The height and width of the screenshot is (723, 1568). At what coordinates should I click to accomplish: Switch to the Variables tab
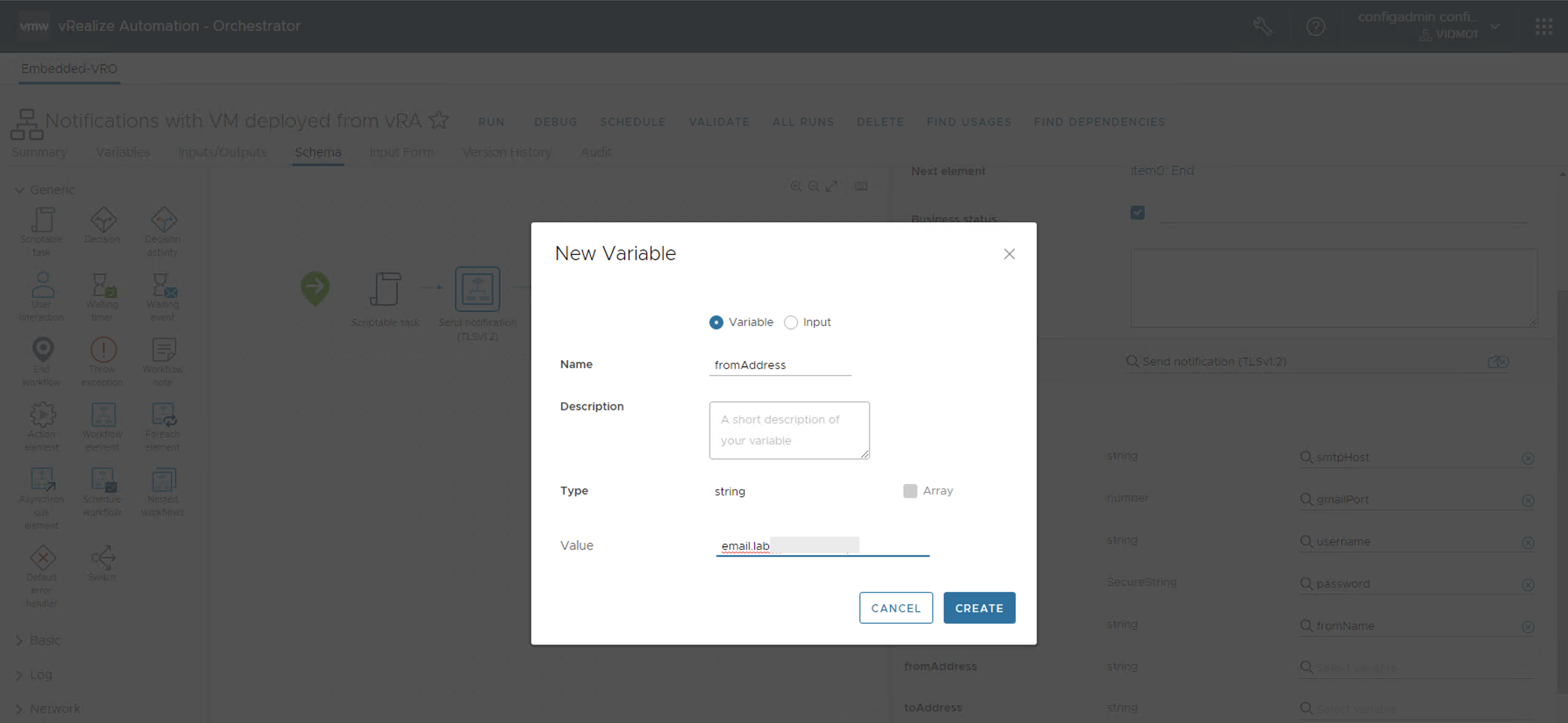pyautogui.click(x=123, y=152)
